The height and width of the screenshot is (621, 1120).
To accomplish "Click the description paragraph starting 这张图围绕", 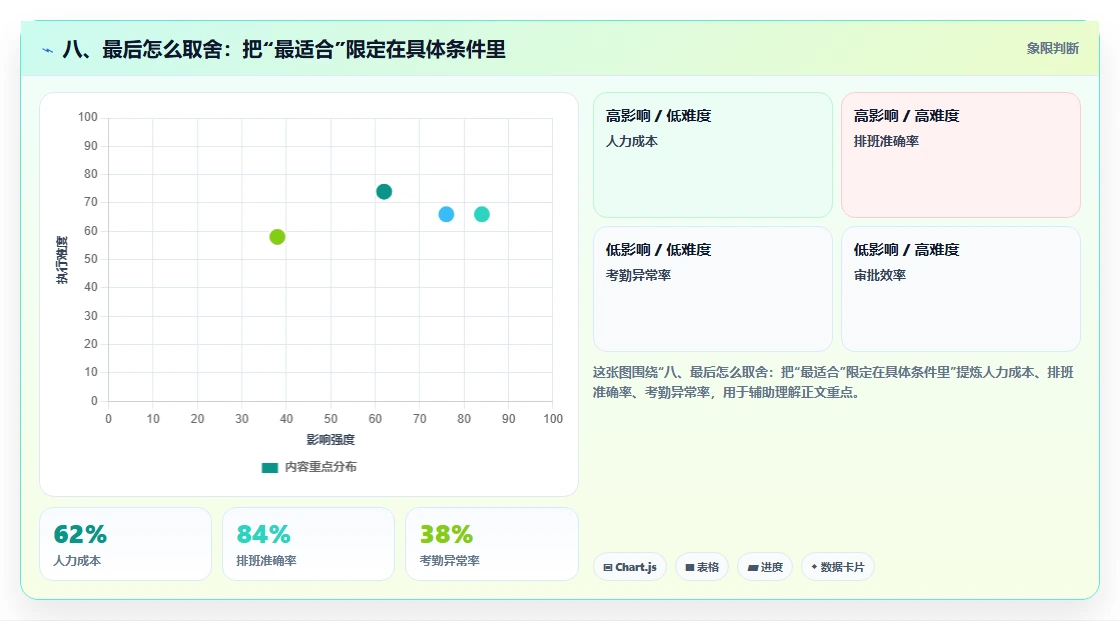I will click(834, 382).
